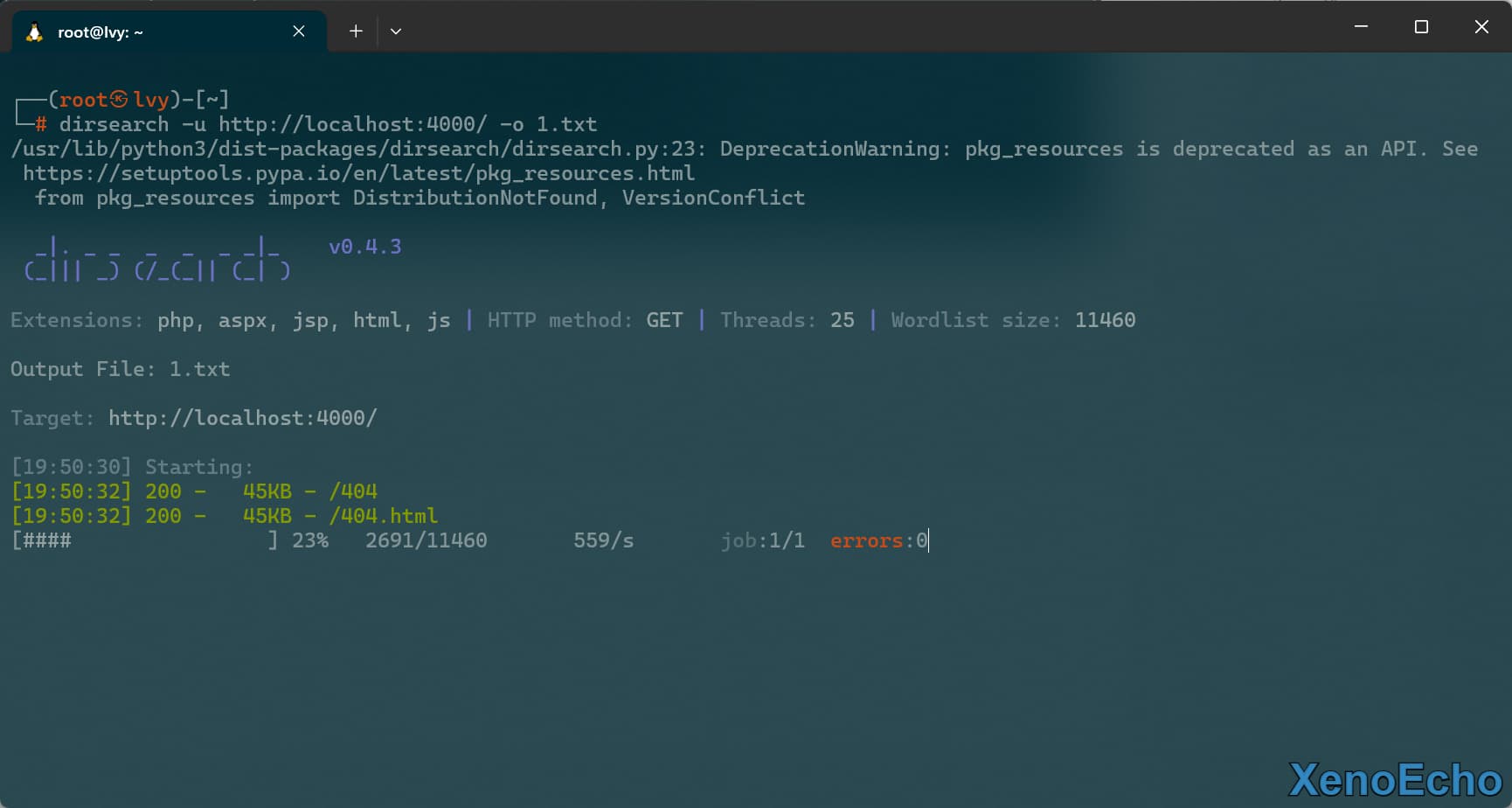Click the XenoEcho watermark
The width and height of the screenshot is (1512, 808).
click(1395, 780)
